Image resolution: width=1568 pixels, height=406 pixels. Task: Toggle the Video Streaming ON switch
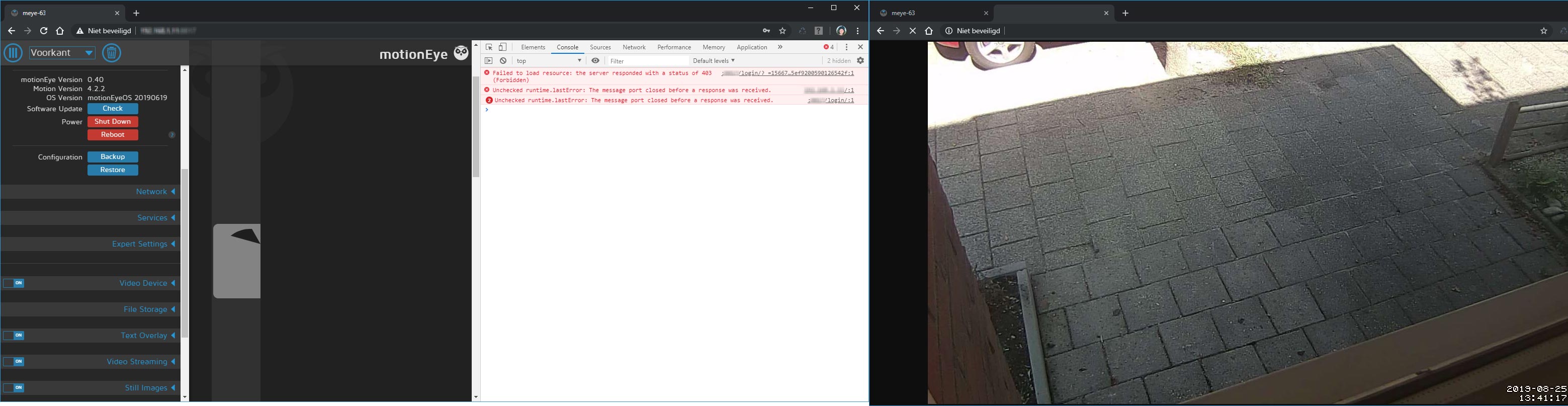14,362
